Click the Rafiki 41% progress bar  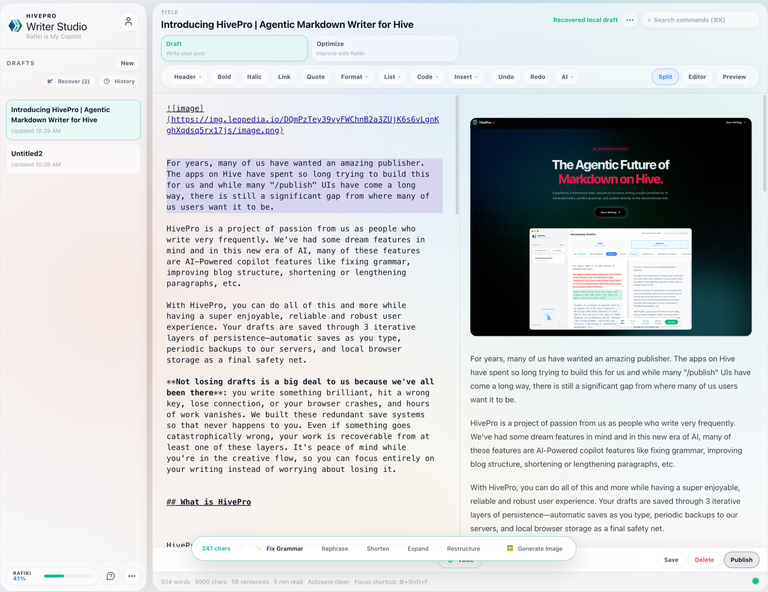[x=68, y=576]
